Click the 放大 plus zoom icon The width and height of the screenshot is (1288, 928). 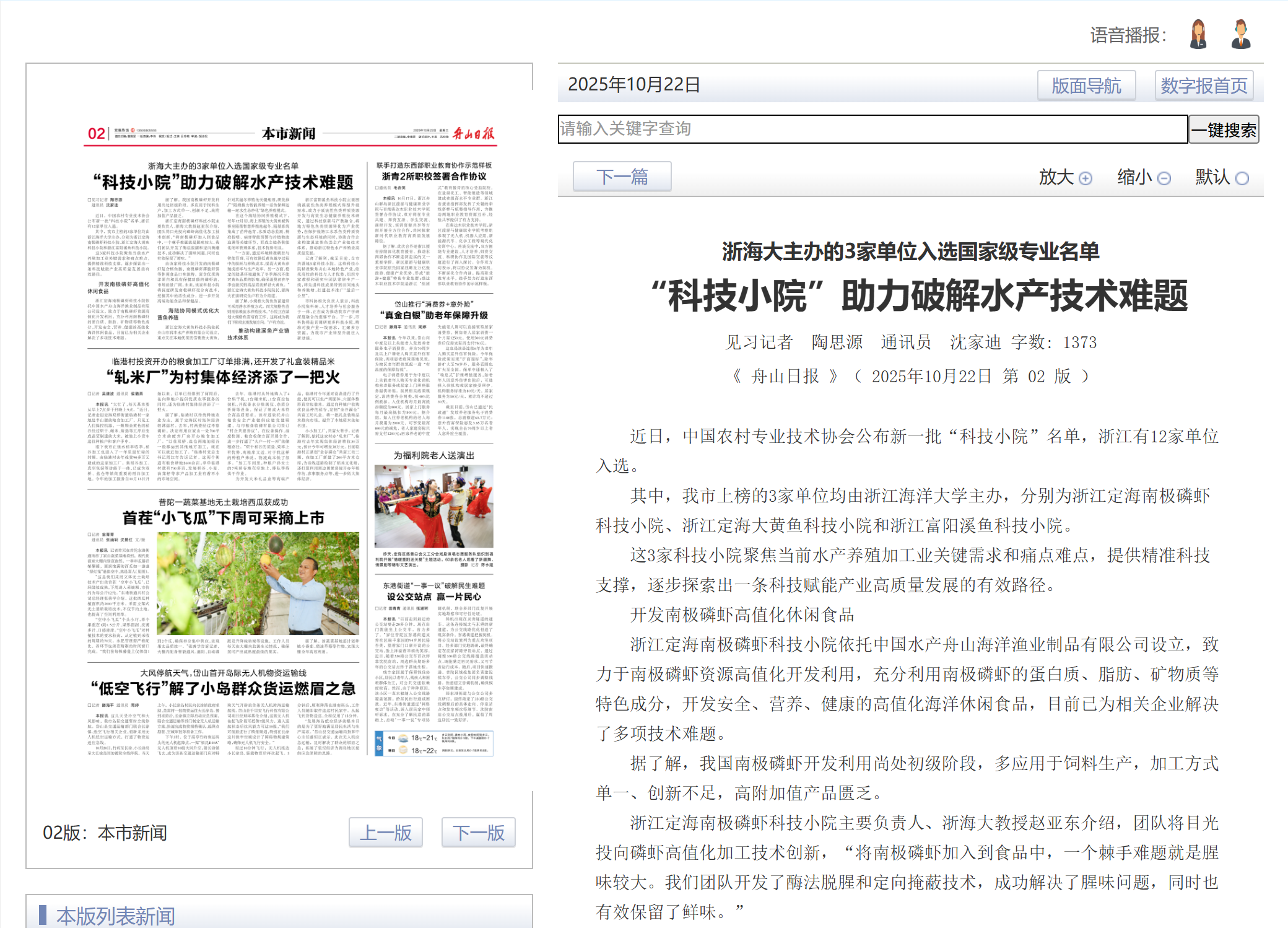point(1086,178)
